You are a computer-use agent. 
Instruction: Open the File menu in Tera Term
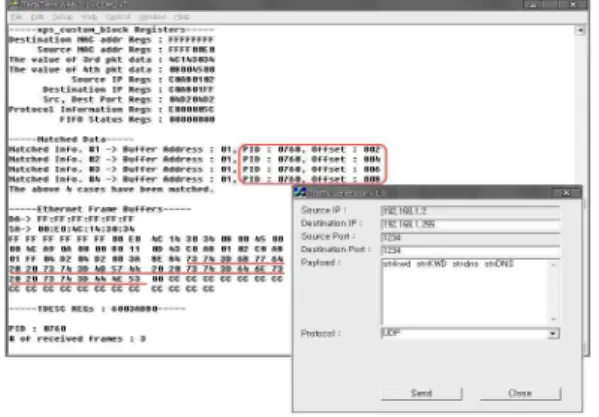(x=16, y=17)
